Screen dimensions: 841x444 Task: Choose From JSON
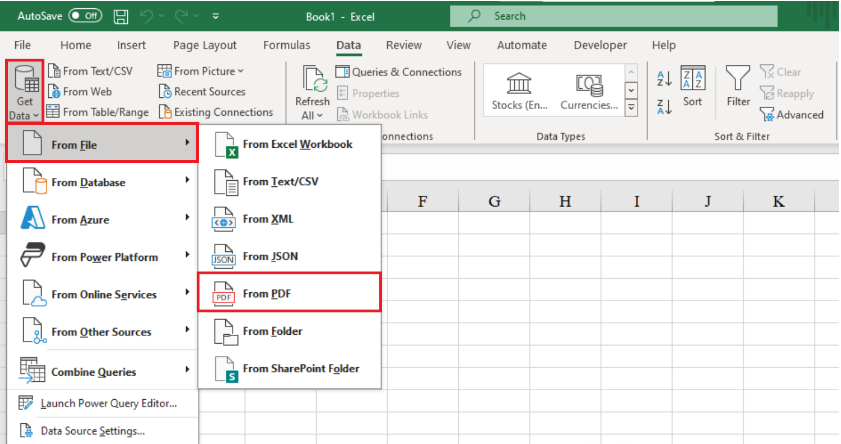(x=290, y=256)
